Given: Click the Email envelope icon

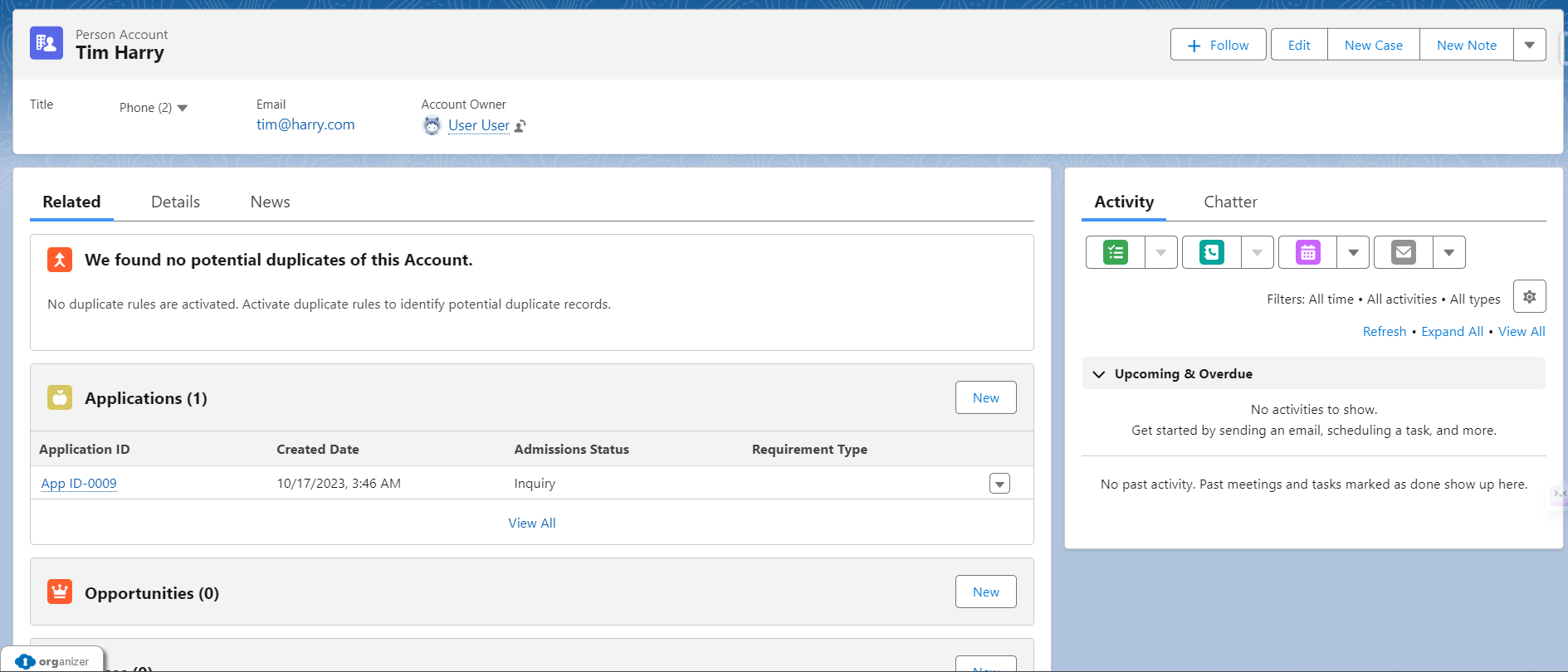Looking at the screenshot, I should [x=1404, y=252].
